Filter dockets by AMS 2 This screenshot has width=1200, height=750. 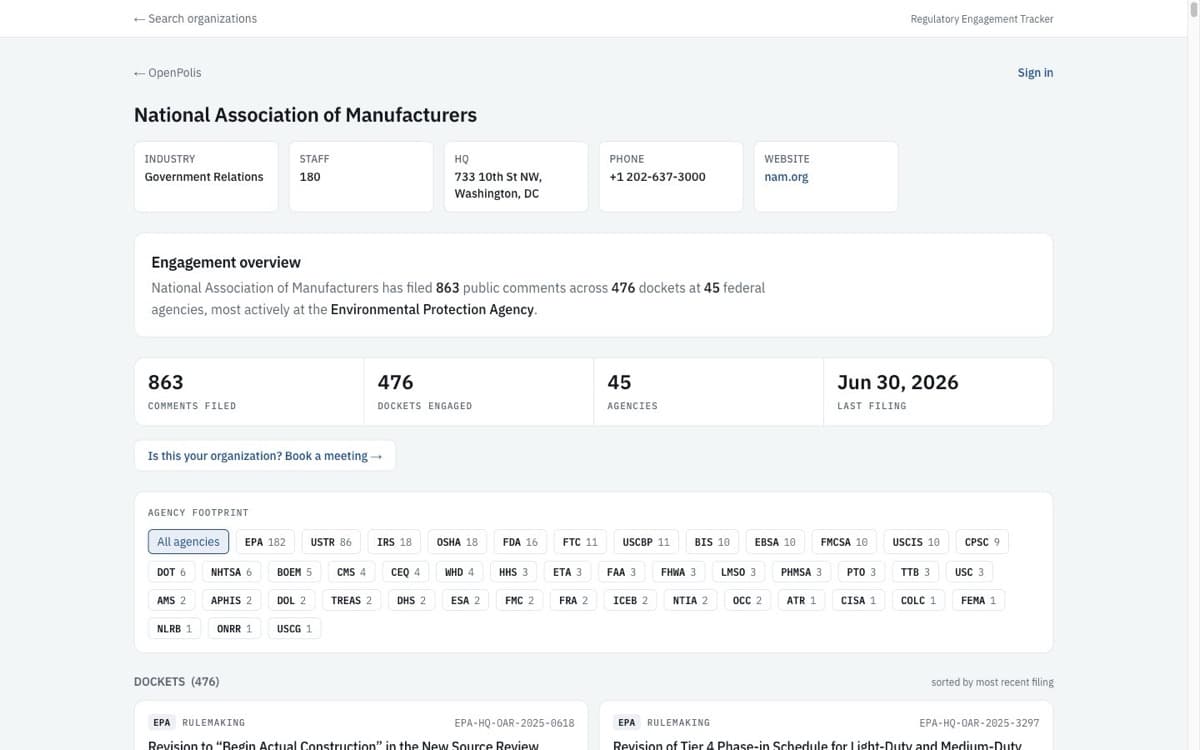pyautogui.click(x=171, y=600)
